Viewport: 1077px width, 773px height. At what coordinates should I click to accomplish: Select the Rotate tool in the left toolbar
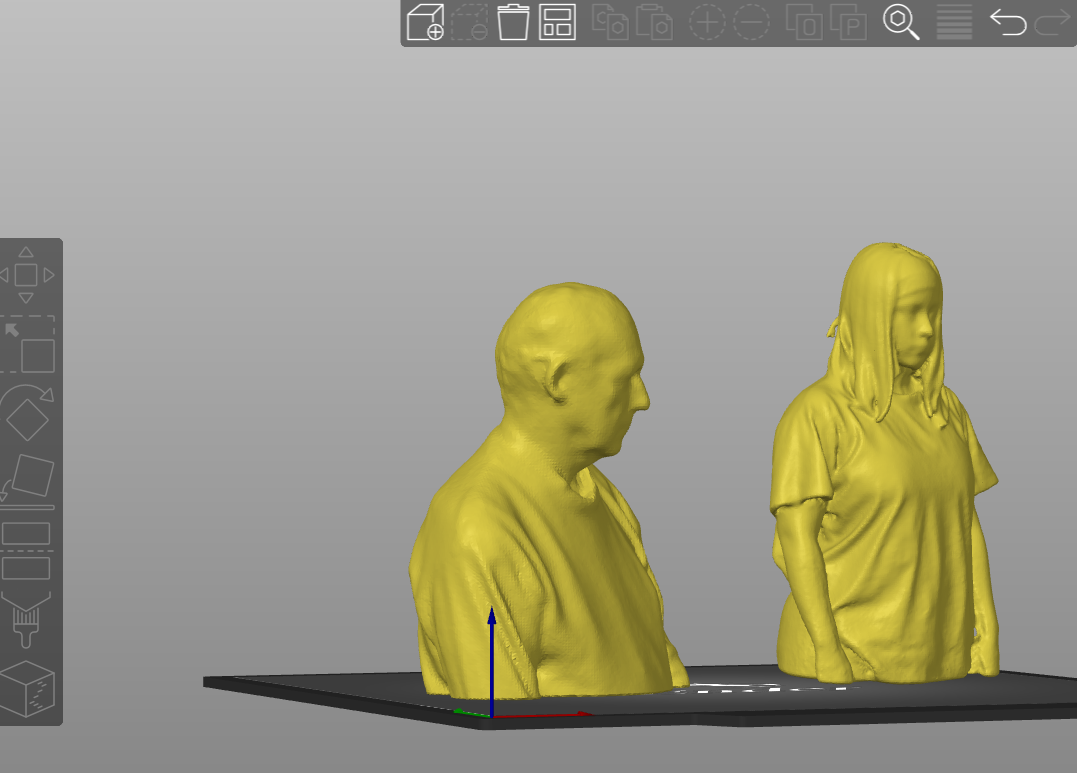(x=27, y=412)
